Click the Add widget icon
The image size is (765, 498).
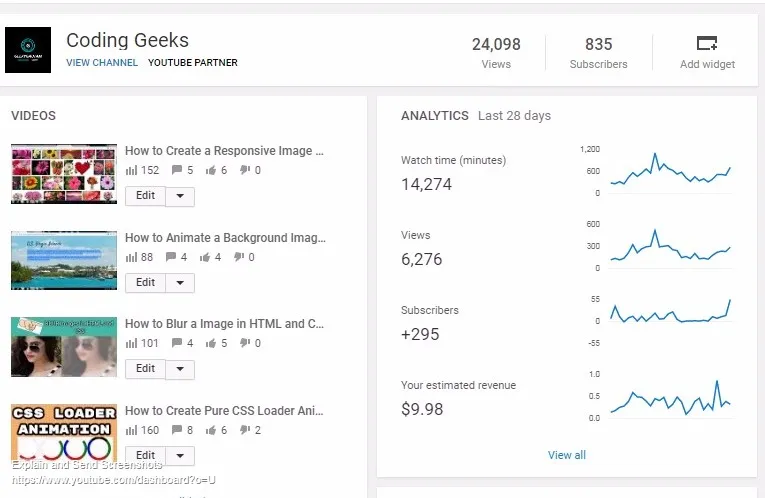707,43
